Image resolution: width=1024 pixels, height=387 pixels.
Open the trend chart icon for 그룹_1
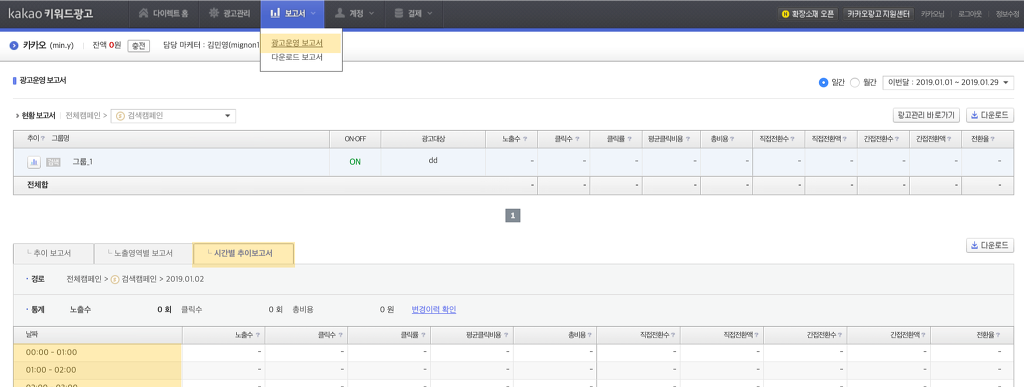click(33, 162)
